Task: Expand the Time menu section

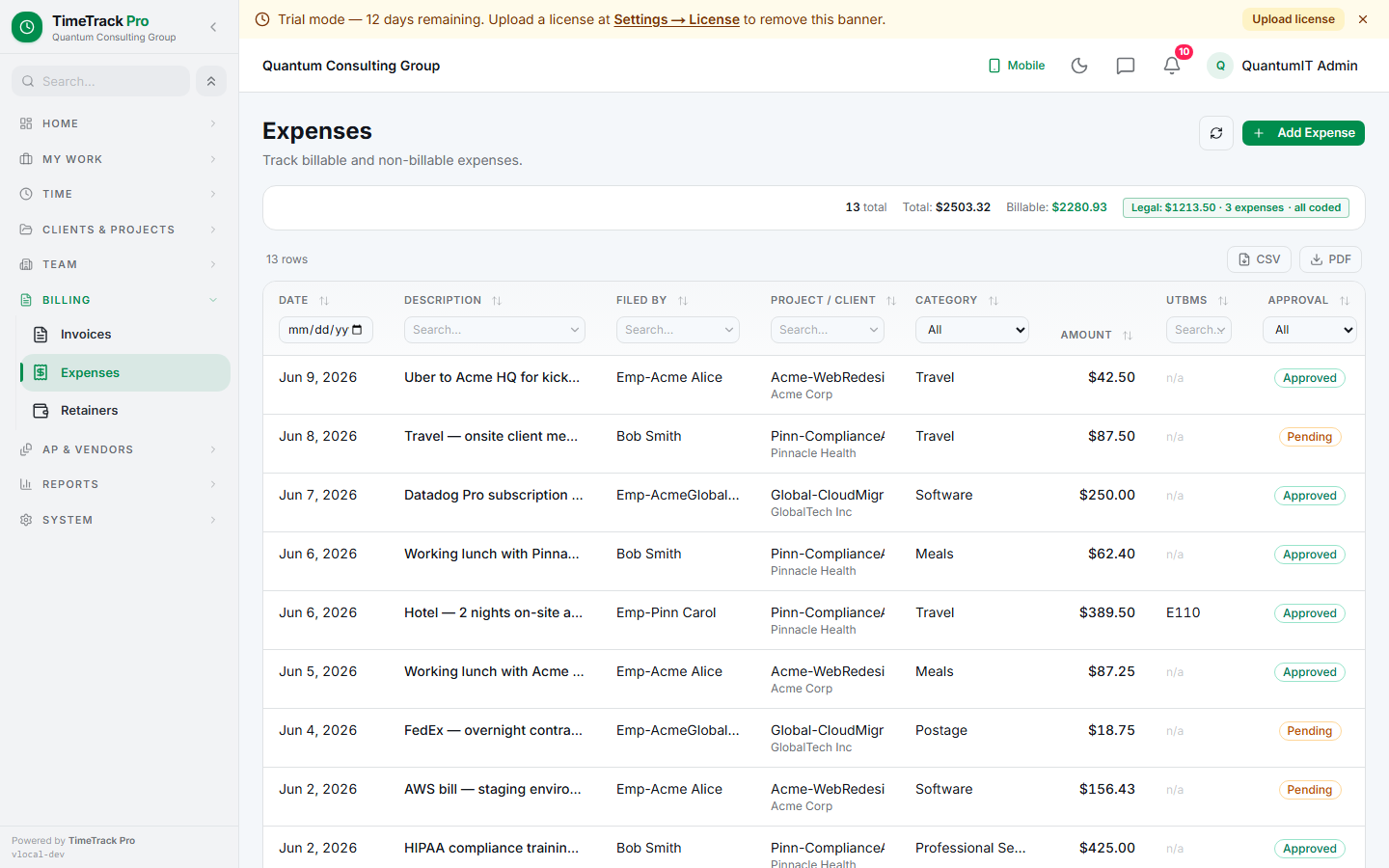Action: 120,194
